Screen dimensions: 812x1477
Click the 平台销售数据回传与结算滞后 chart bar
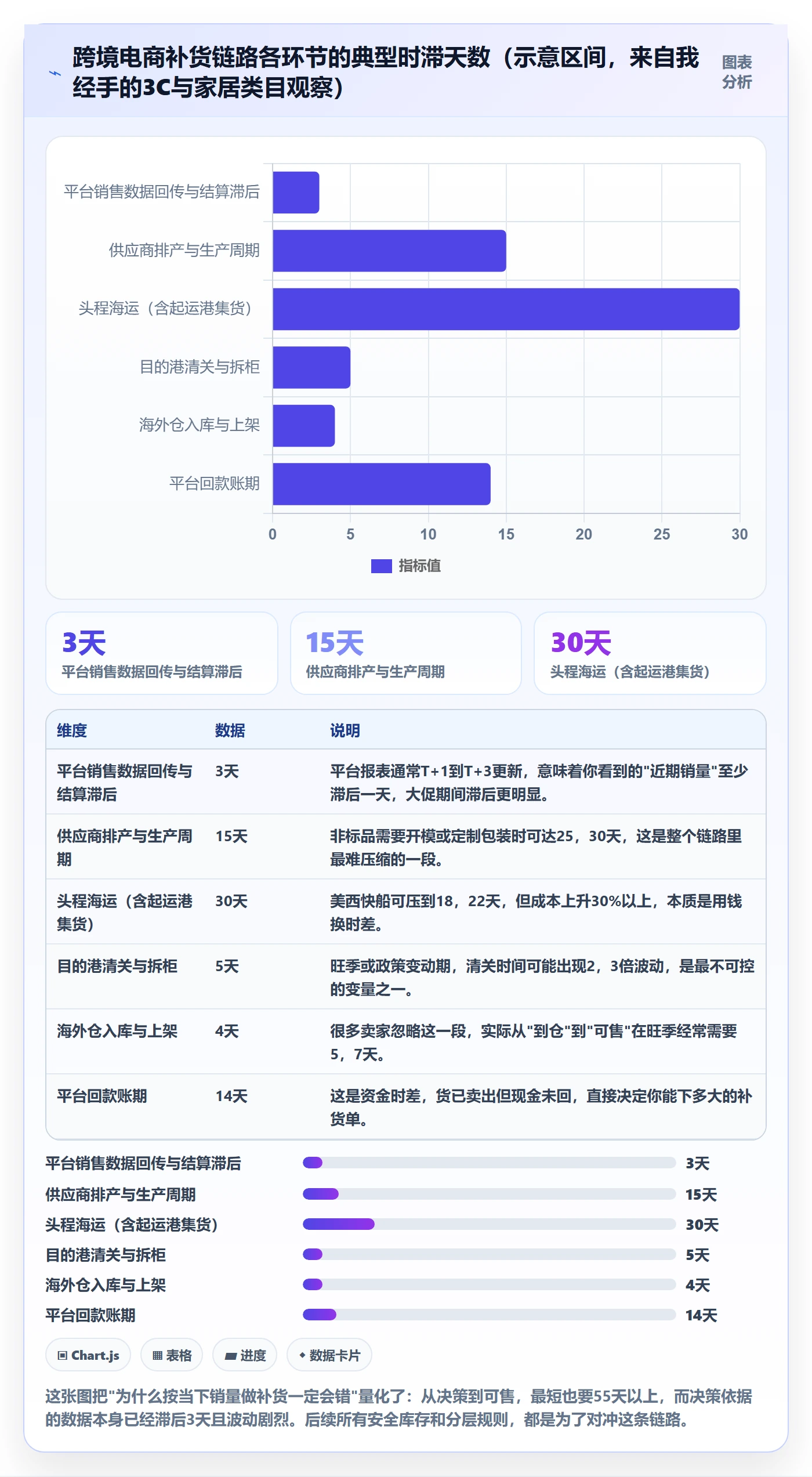[x=296, y=193]
